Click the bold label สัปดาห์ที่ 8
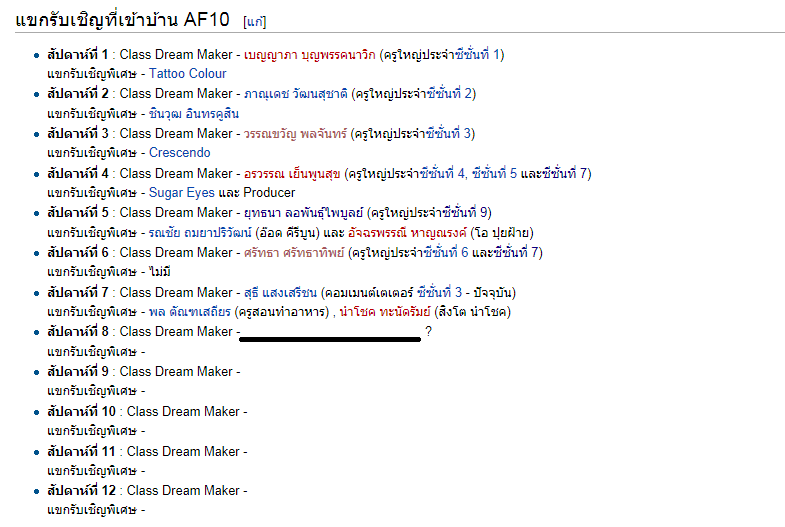This screenshot has height=527, width=785. point(78,332)
